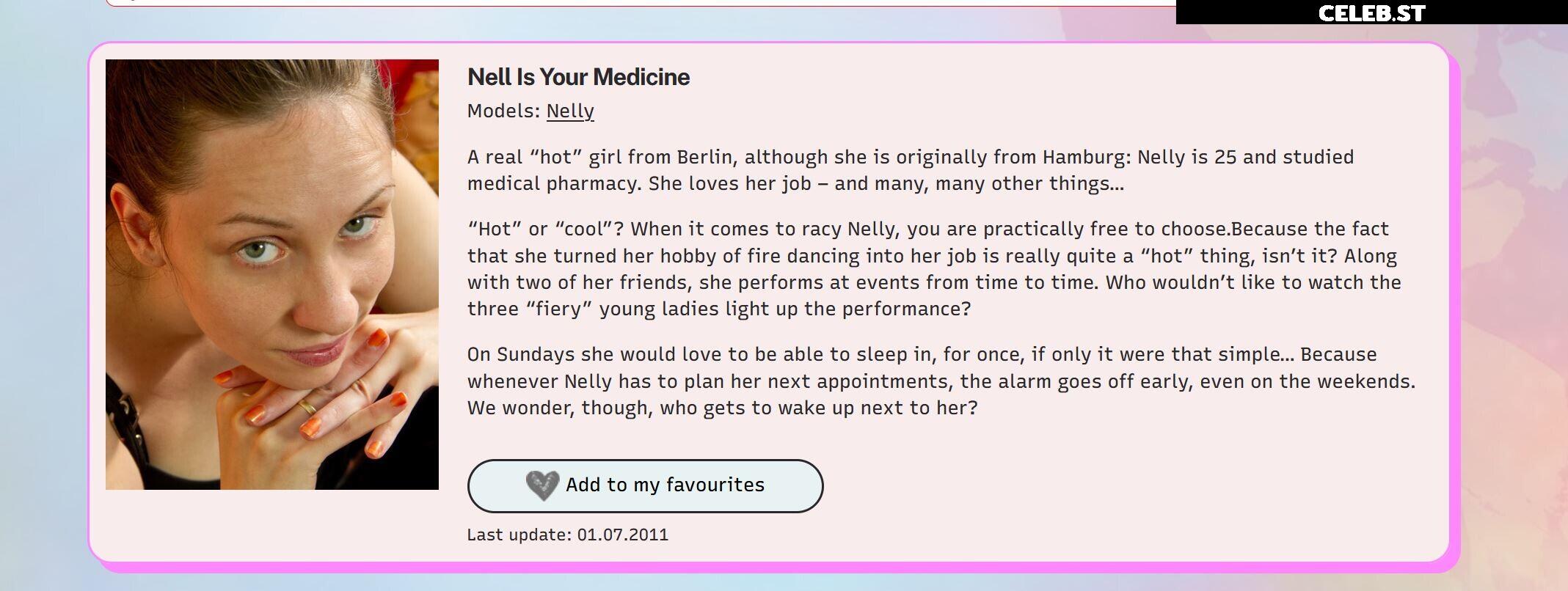The image size is (1568, 591).
Task: Add this set to my favourites
Action: pyautogui.click(x=645, y=485)
